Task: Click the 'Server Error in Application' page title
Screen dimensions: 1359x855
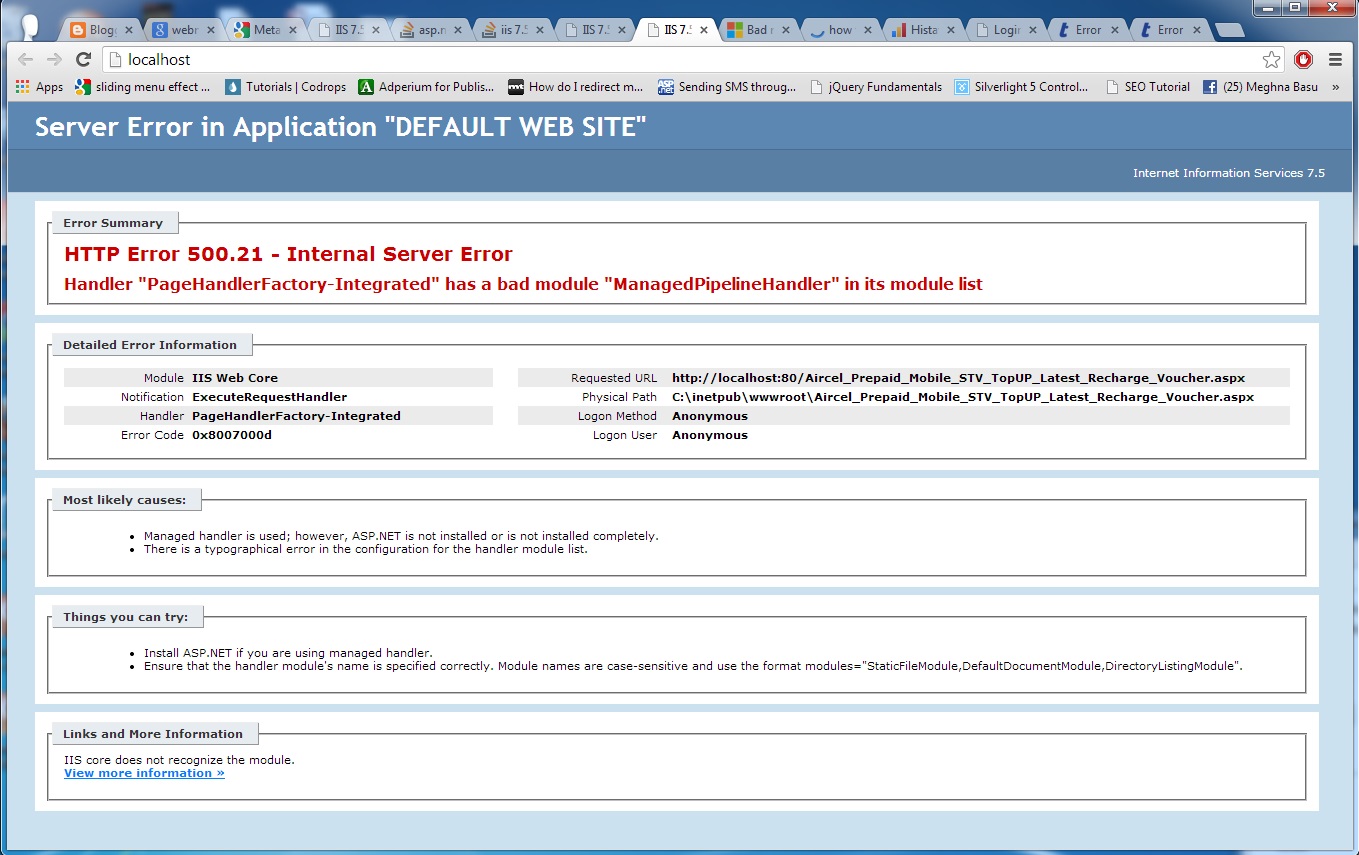Action: 340,127
